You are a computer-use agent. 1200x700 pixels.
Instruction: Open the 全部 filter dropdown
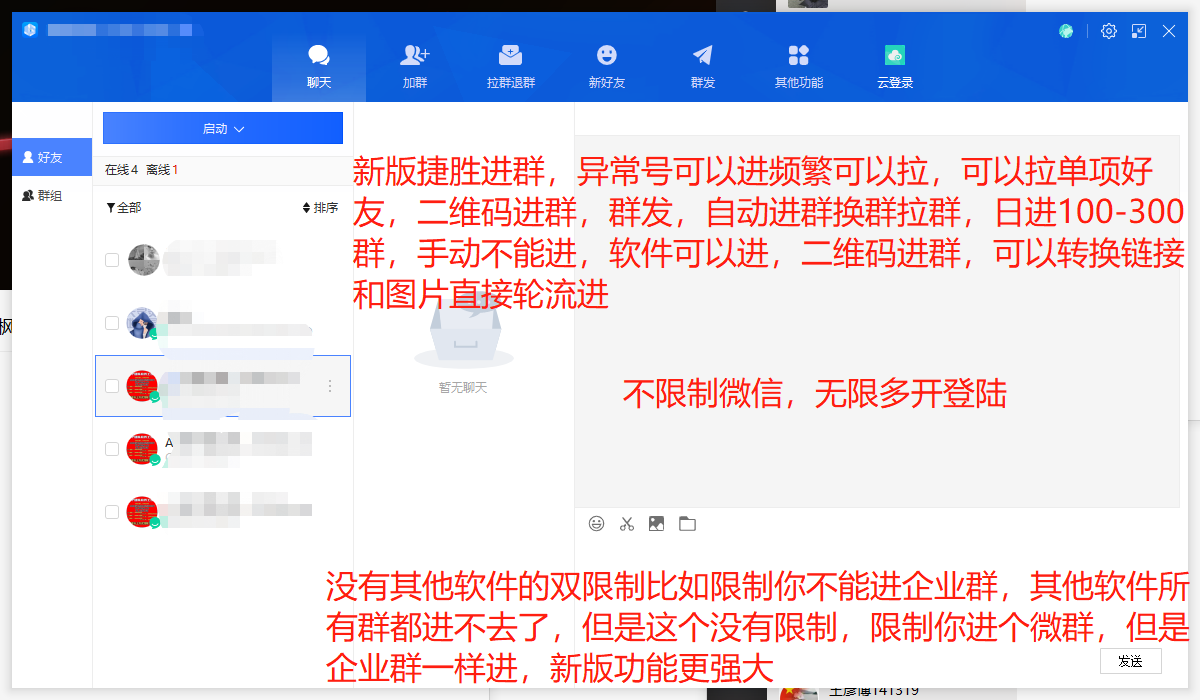coord(124,208)
